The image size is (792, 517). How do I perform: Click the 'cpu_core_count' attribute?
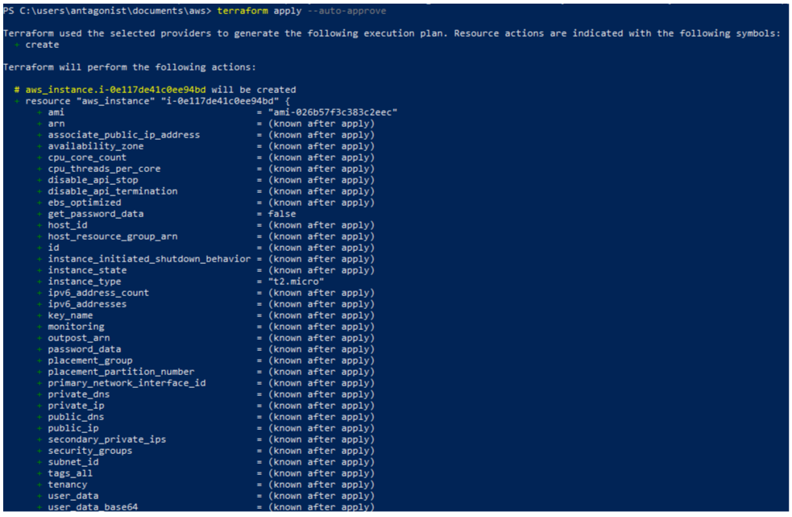(87, 157)
